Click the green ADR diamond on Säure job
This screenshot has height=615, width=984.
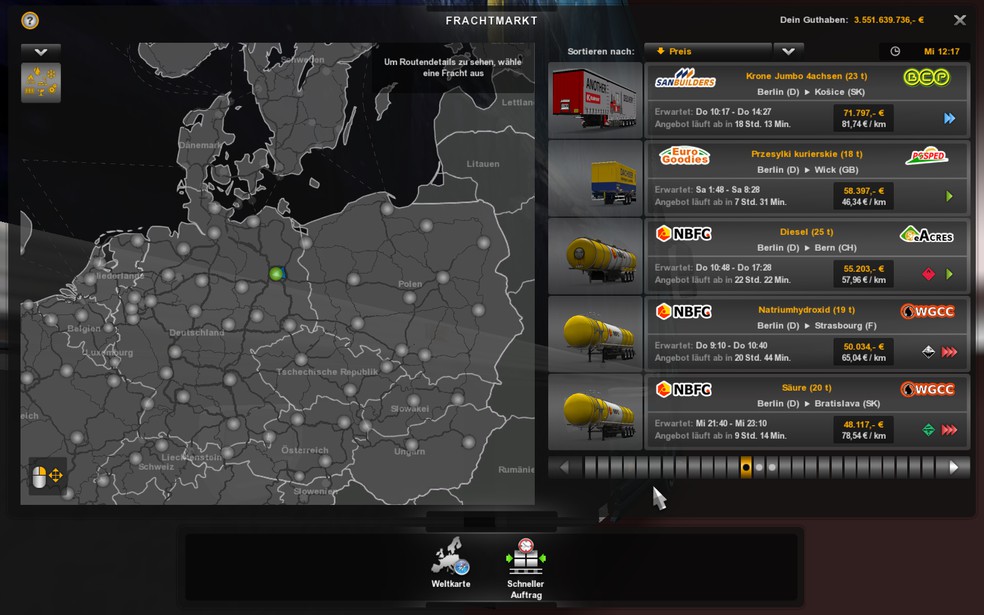(x=928, y=430)
